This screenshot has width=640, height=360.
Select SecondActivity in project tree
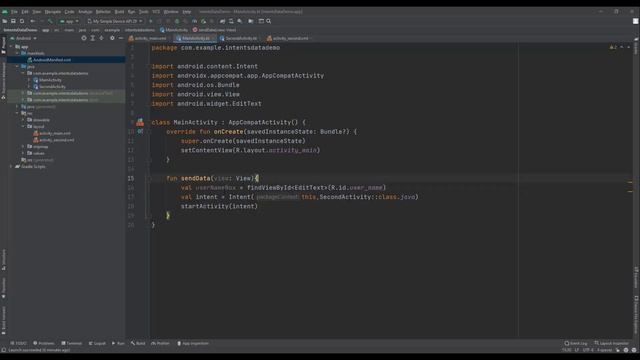[x=49, y=87]
